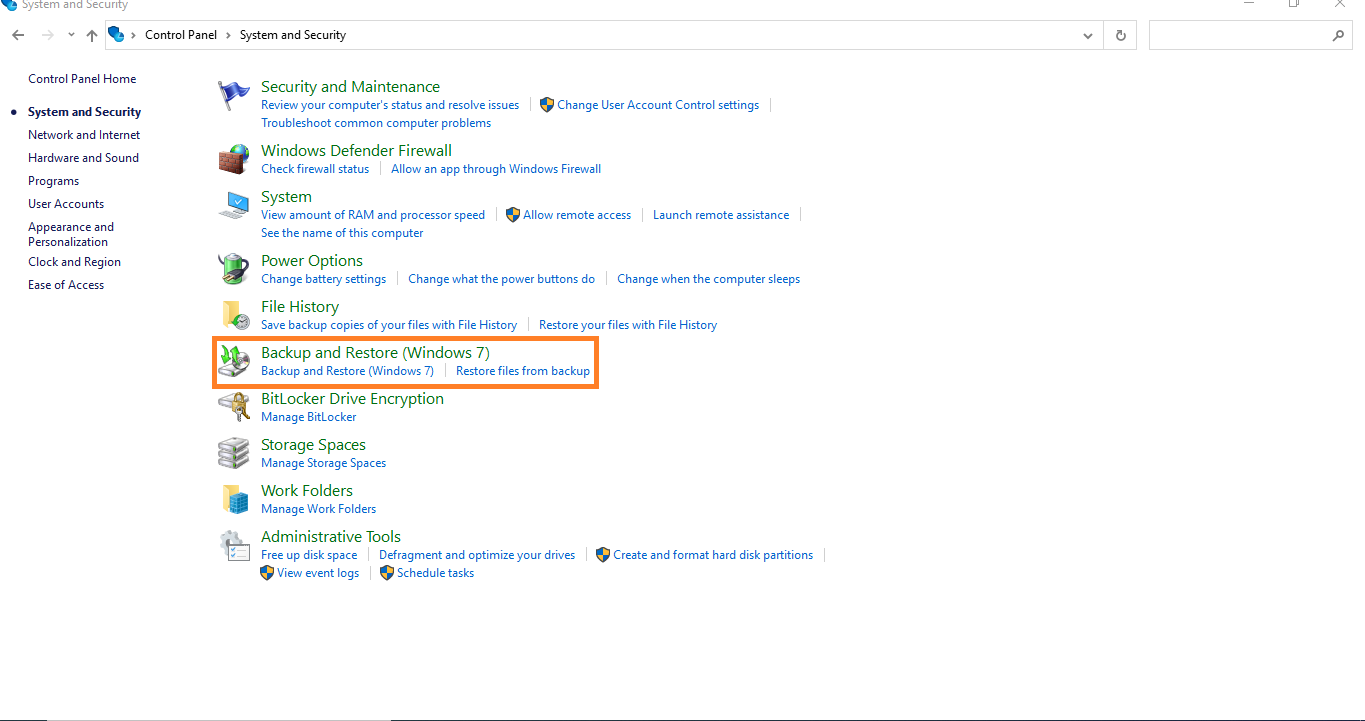Review your computer's status and resolve issues
This screenshot has height=721, width=1365.
tap(390, 105)
